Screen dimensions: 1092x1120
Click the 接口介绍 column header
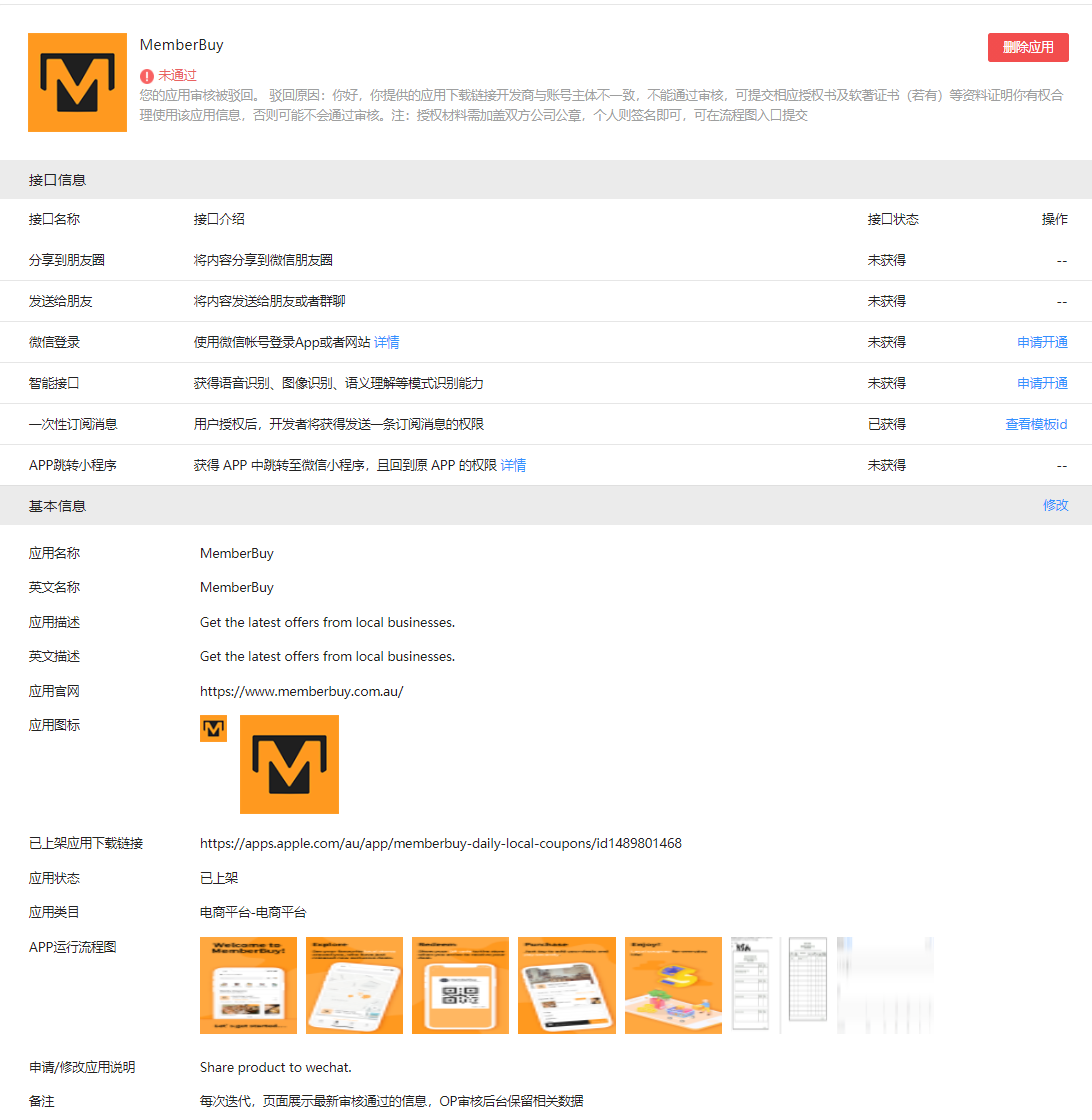click(x=219, y=219)
